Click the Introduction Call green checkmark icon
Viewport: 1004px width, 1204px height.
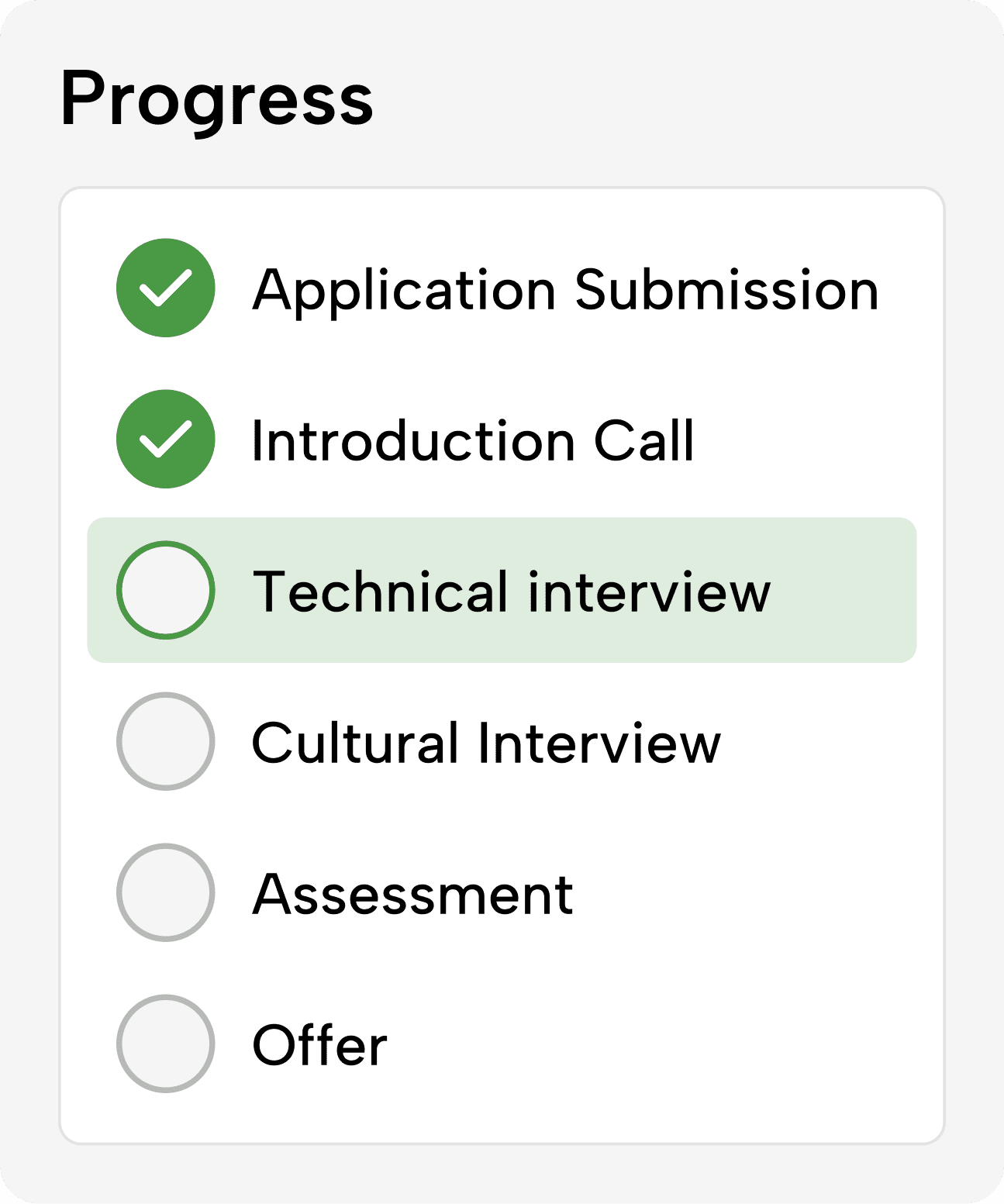pos(166,439)
